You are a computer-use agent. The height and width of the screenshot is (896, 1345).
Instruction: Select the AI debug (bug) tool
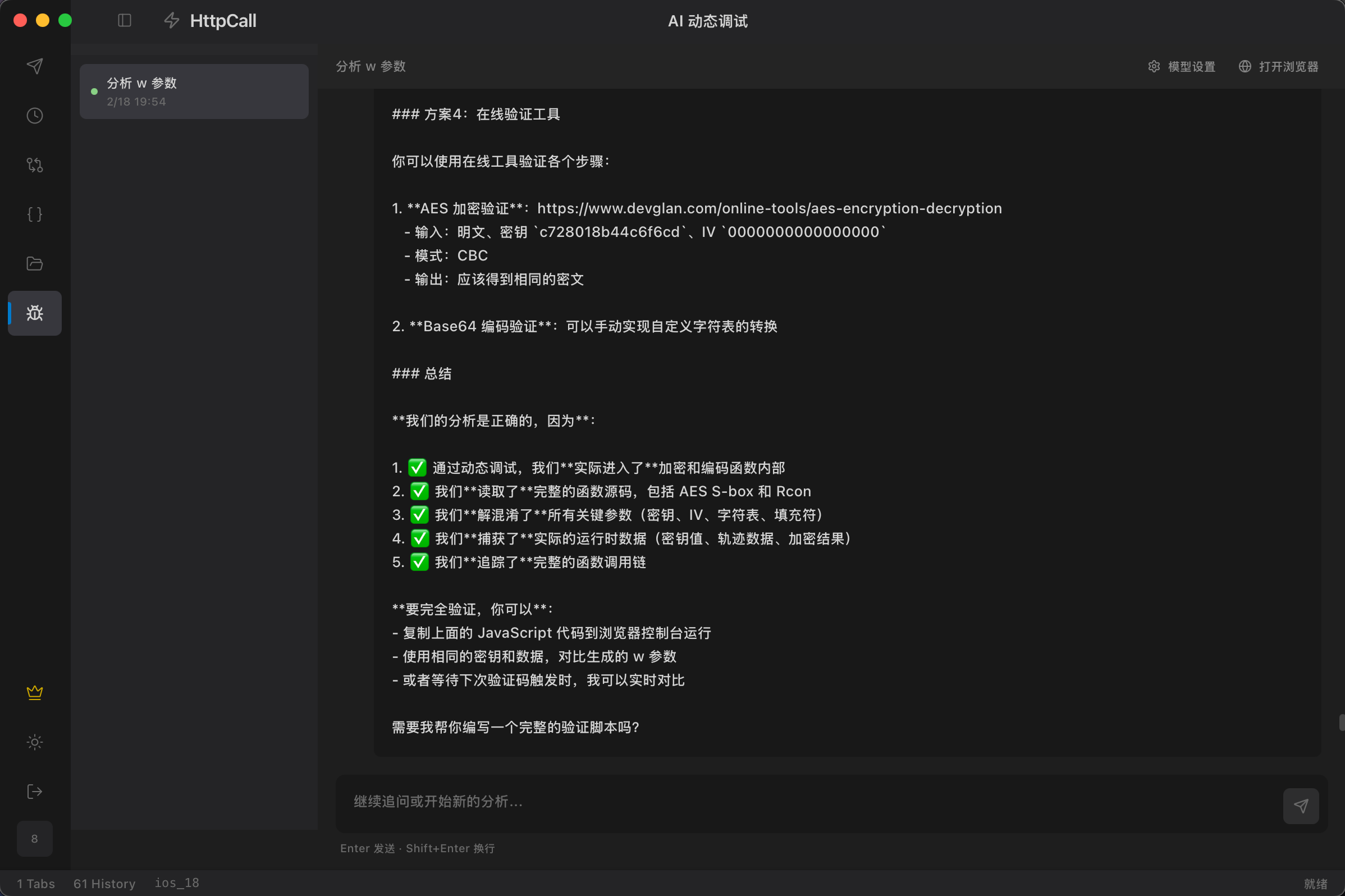34,313
